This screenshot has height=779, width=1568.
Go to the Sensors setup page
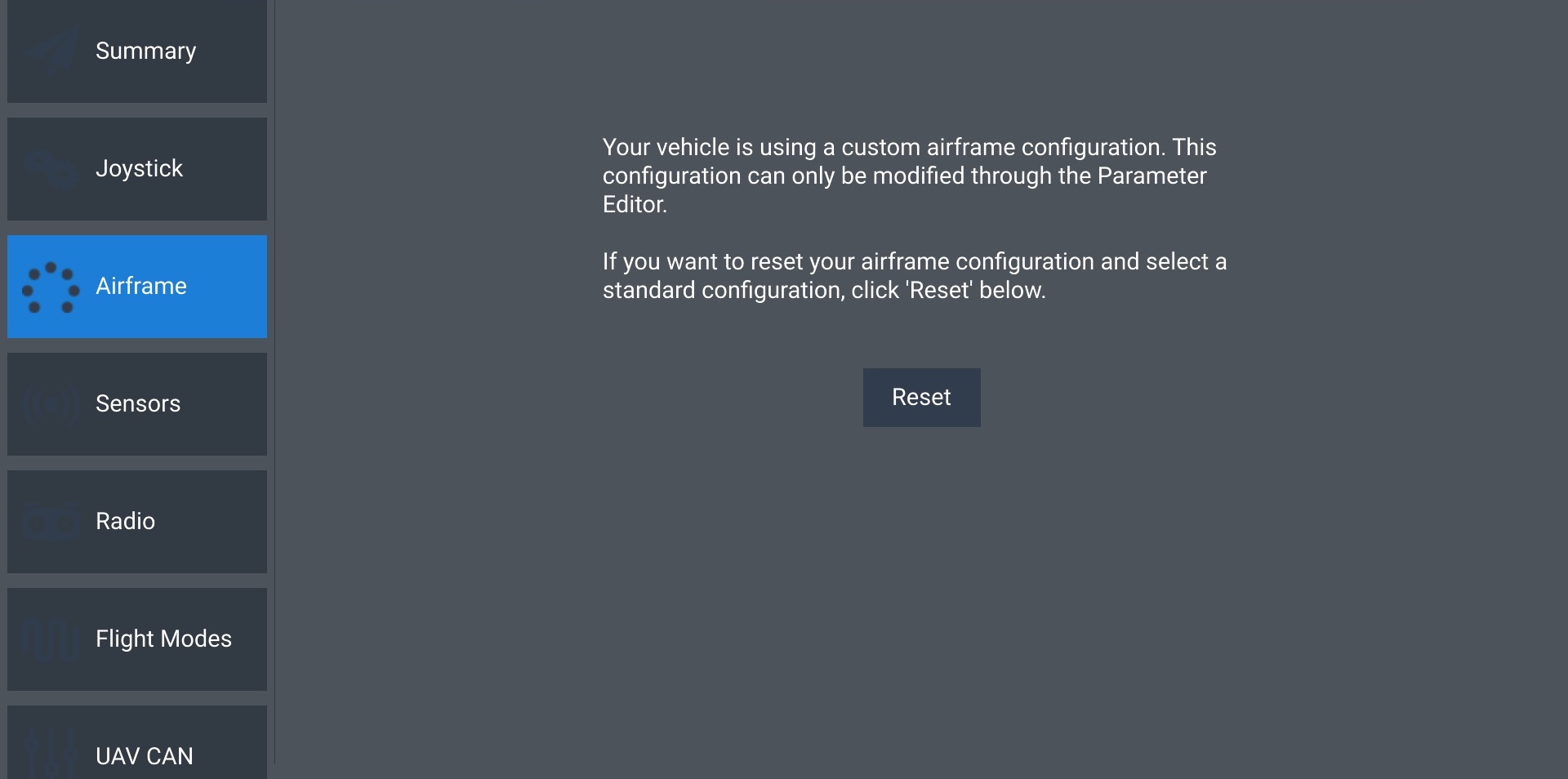(x=138, y=404)
